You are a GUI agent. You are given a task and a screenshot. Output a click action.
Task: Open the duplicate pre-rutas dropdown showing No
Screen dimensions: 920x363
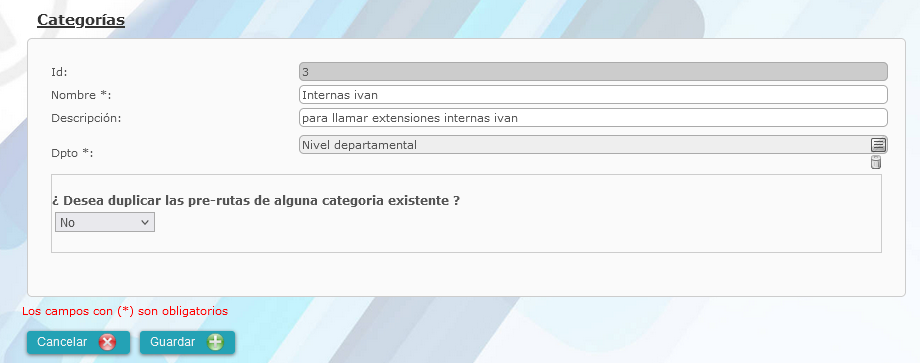point(105,222)
